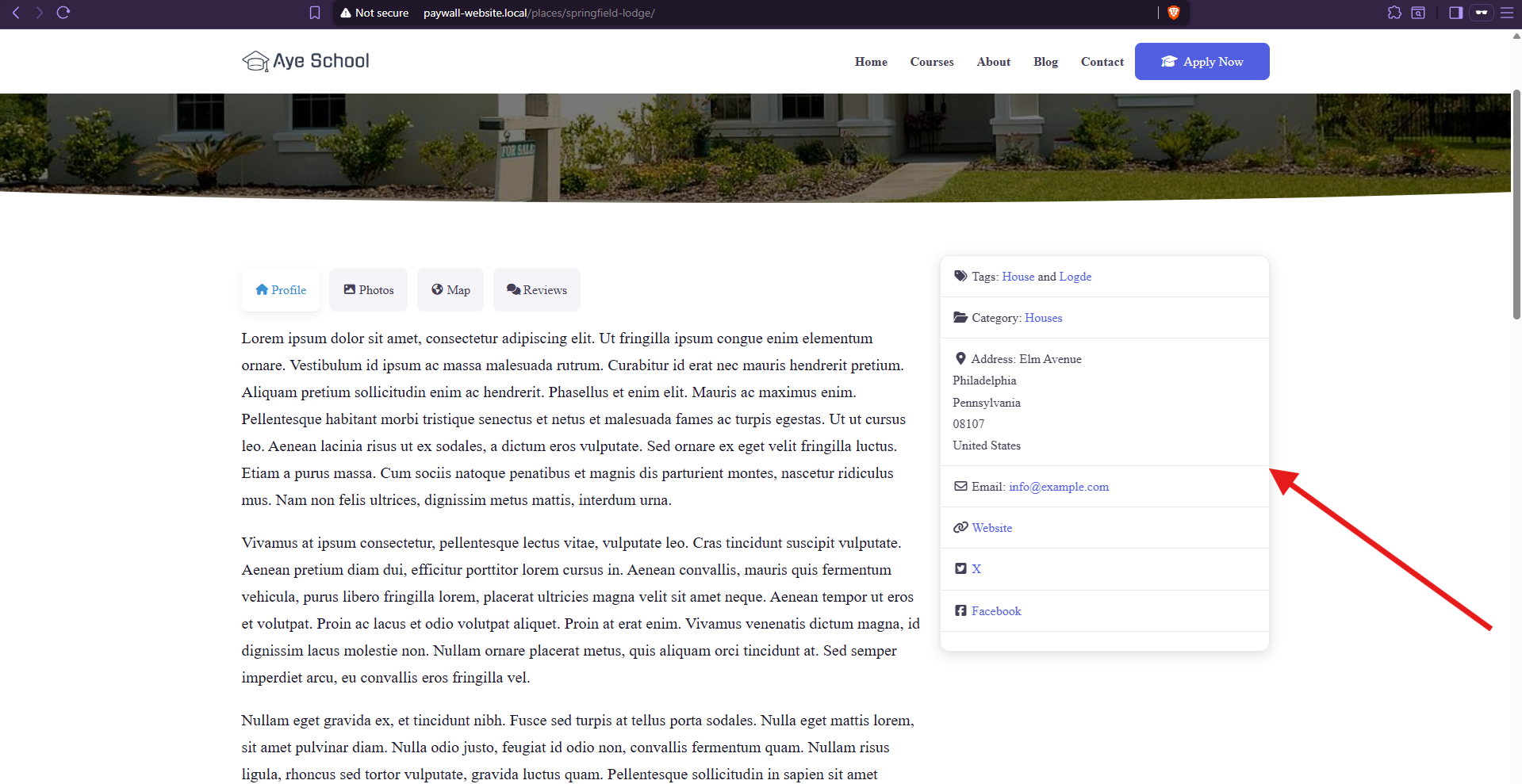Open the Blog navigation link
Screen dimensions: 1522x784
pos(1045,62)
